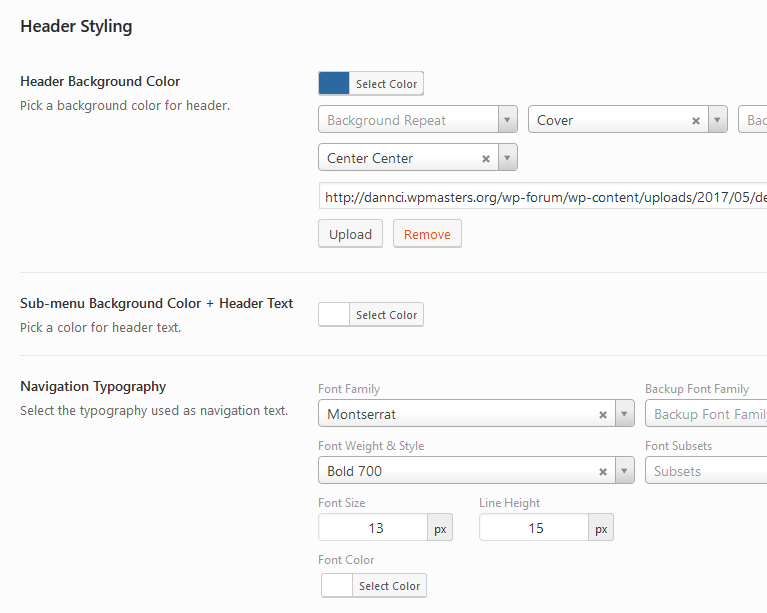Clear the Montserrat font family selection
This screenshot has height=613, width=767.
603,414
